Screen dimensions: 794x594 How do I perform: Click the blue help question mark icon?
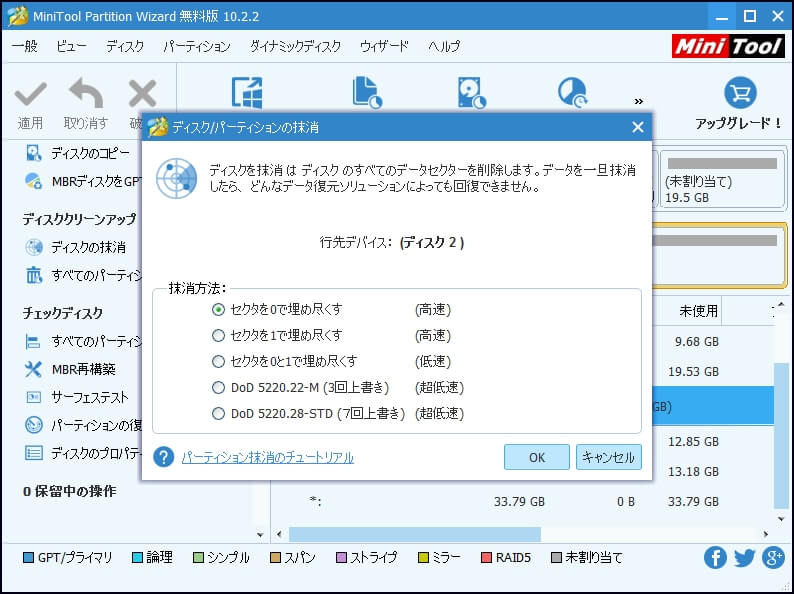coord(164,457)
